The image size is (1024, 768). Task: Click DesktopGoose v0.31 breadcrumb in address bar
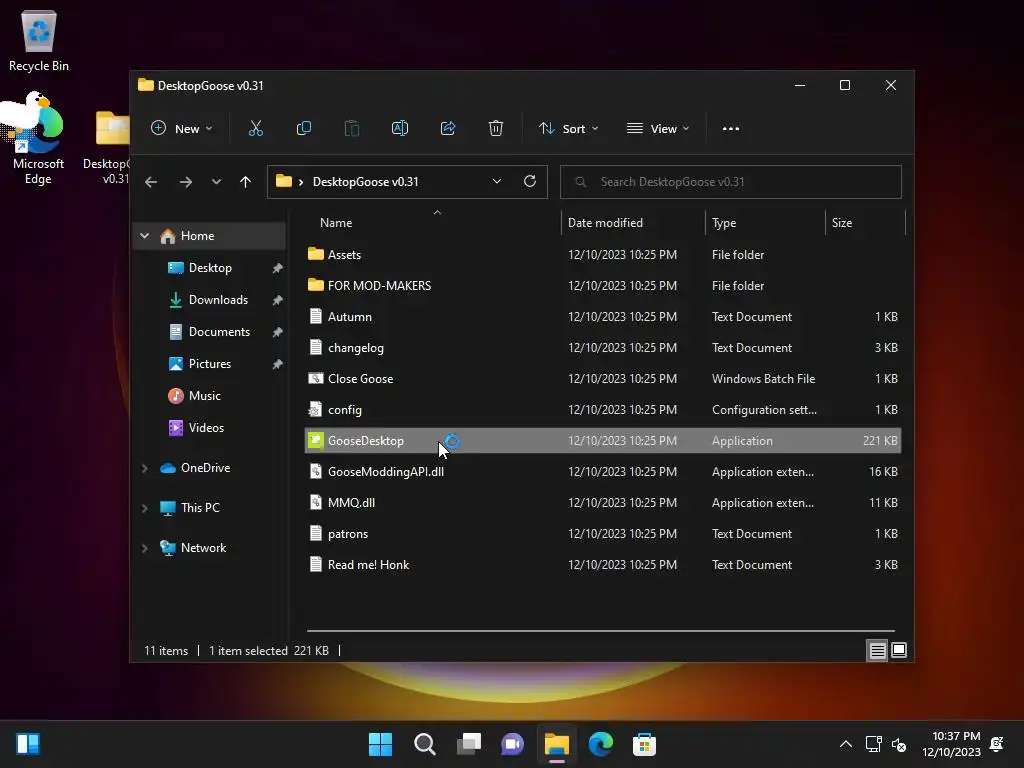coord(365,182)
